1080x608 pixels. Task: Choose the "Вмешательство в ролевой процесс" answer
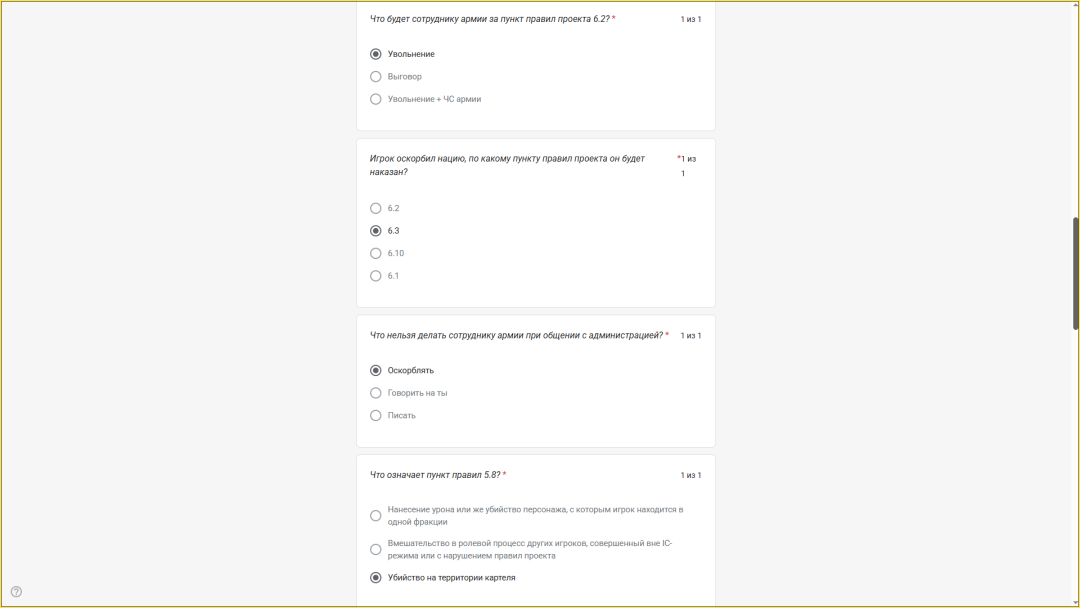click(x=376, y=550)
